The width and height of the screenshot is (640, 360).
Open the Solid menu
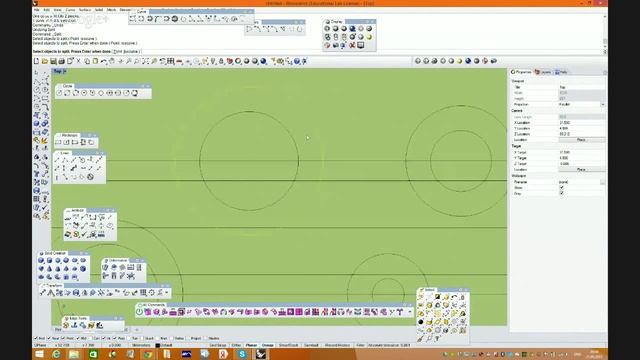99,10
